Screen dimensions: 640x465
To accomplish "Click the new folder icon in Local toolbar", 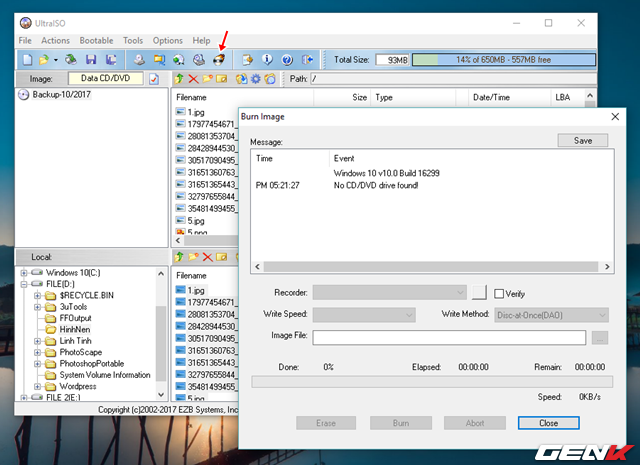I will tap(193, 257).
